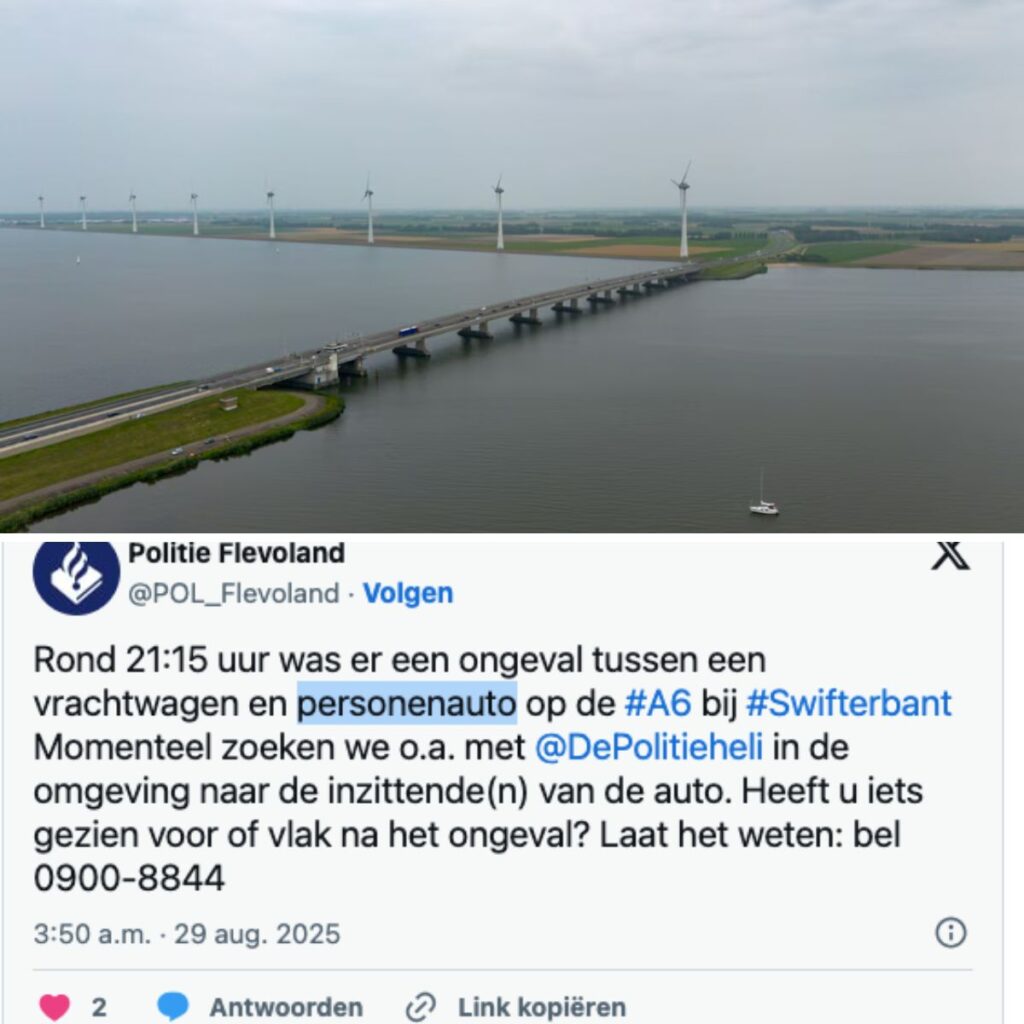Like the tweet with heart icon

[55, 1007]
